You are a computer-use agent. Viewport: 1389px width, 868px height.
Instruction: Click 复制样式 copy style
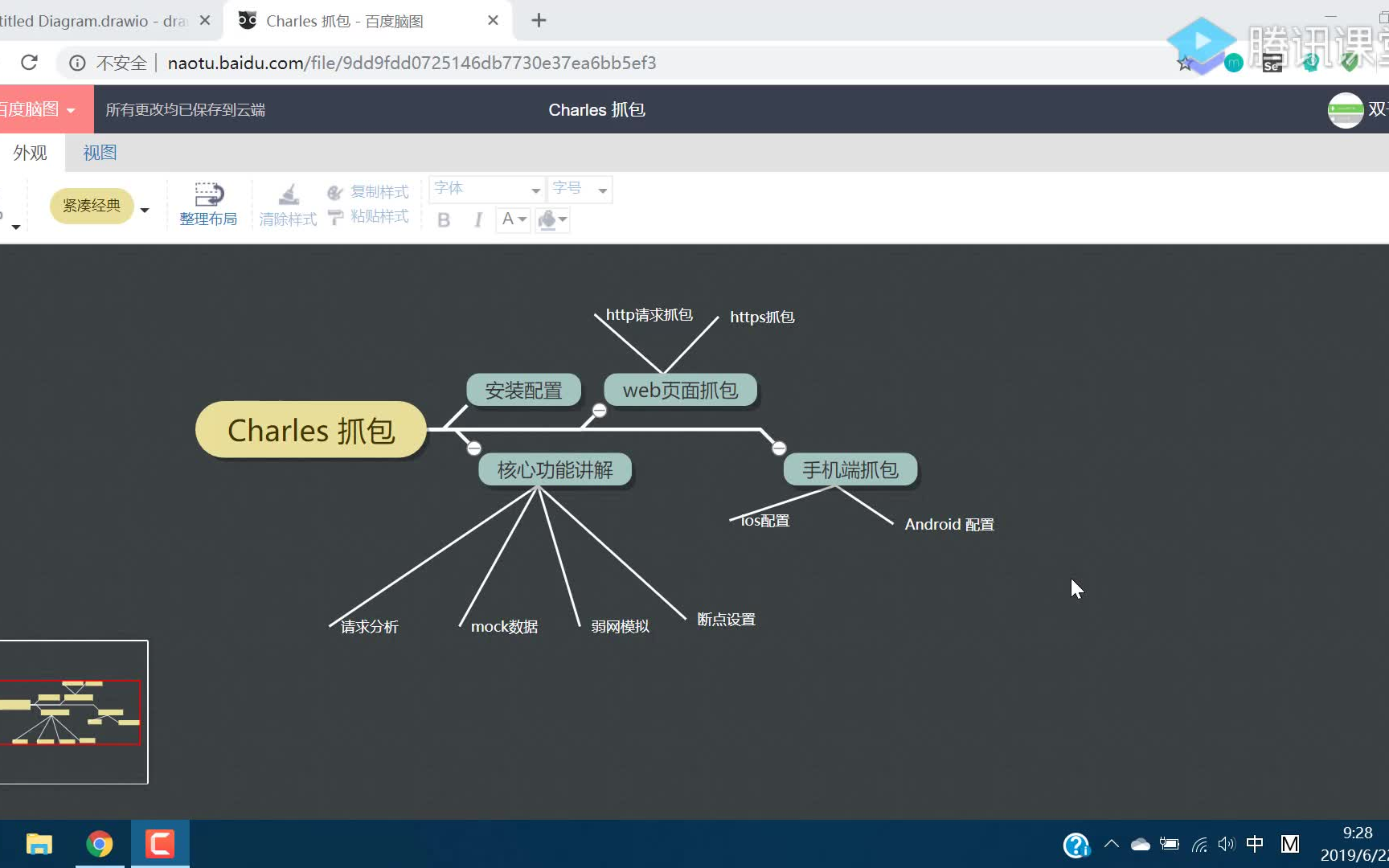[x=368, y=192]
